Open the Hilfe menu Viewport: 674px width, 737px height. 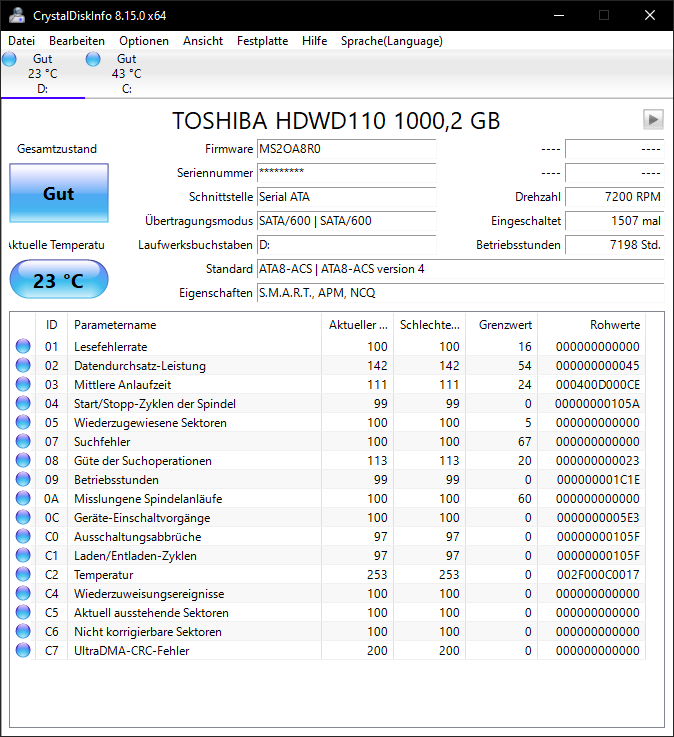(x=314, y=41)
